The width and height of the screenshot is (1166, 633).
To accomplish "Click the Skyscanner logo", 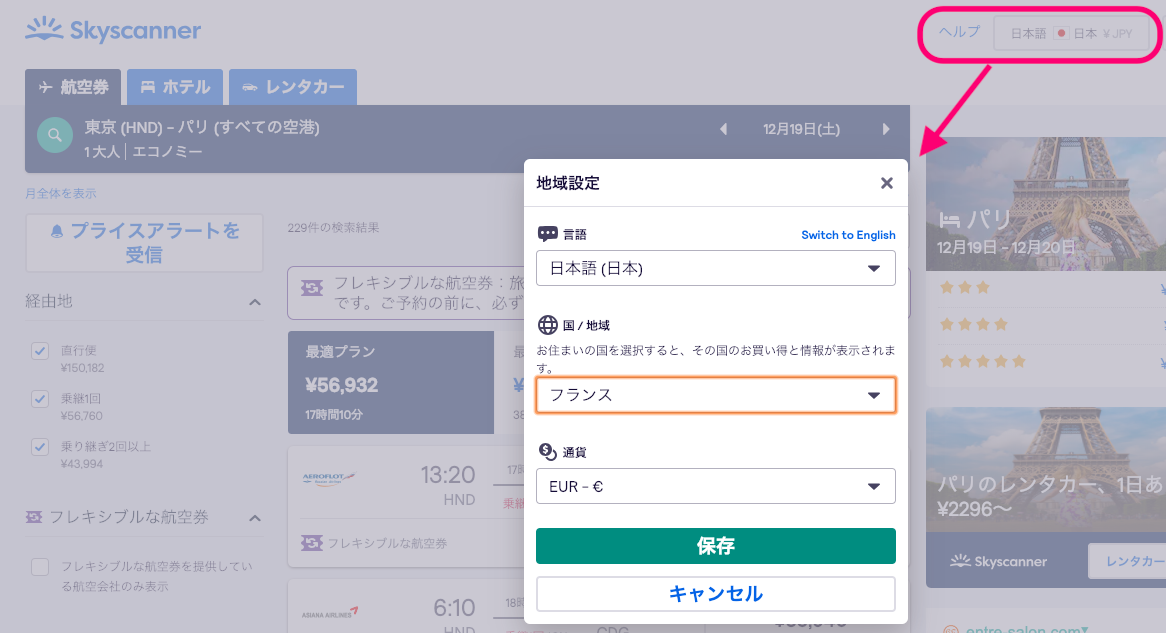I will [x=113, y=31].
